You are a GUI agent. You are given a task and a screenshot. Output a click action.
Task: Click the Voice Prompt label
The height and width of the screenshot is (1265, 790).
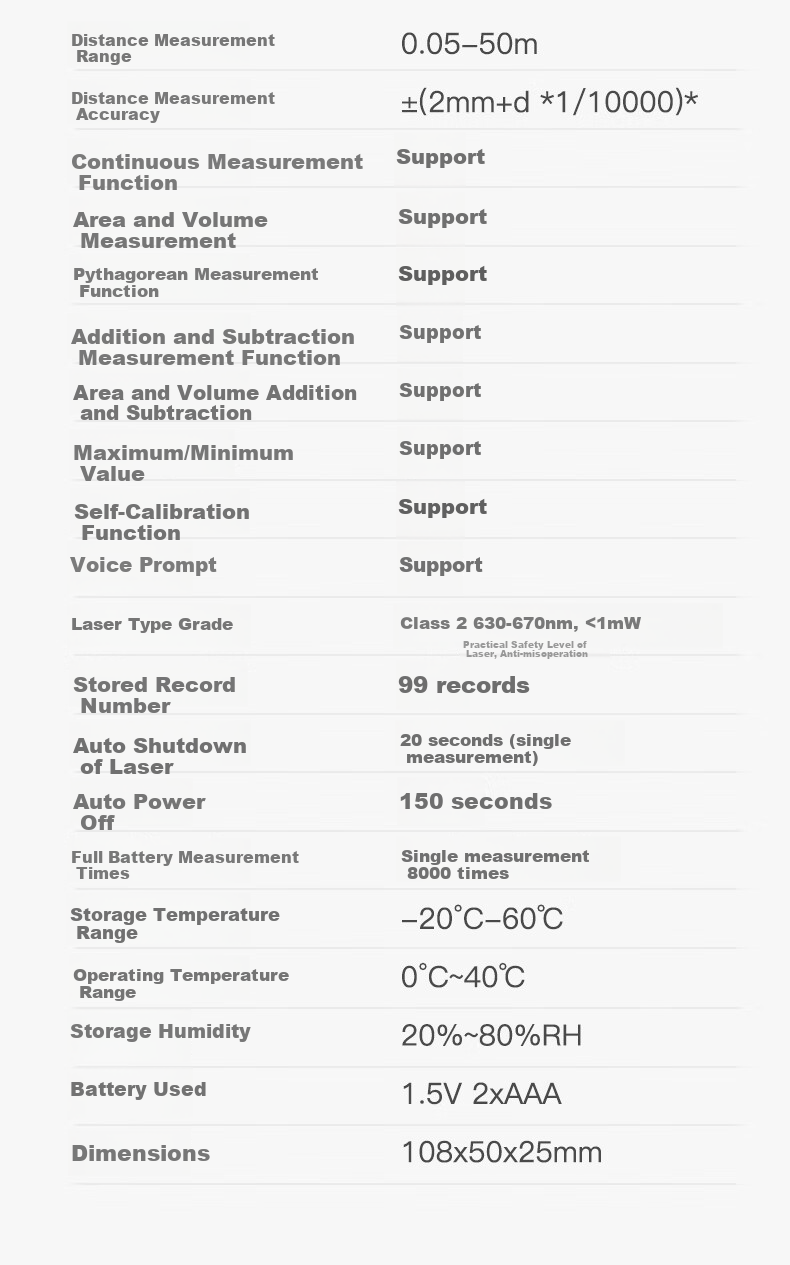click(x=143, y=565)
